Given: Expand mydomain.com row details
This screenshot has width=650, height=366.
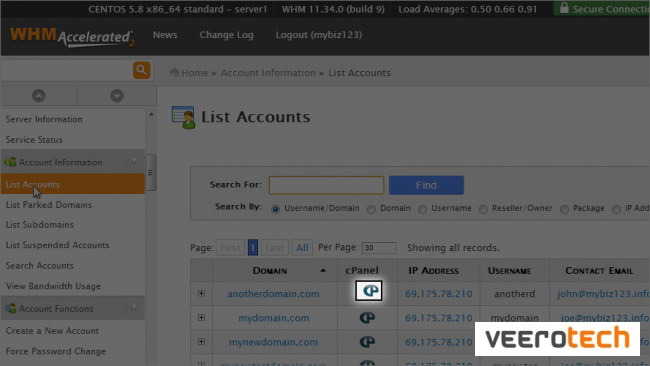Looking at the screenshot, I should click(201, 318).
